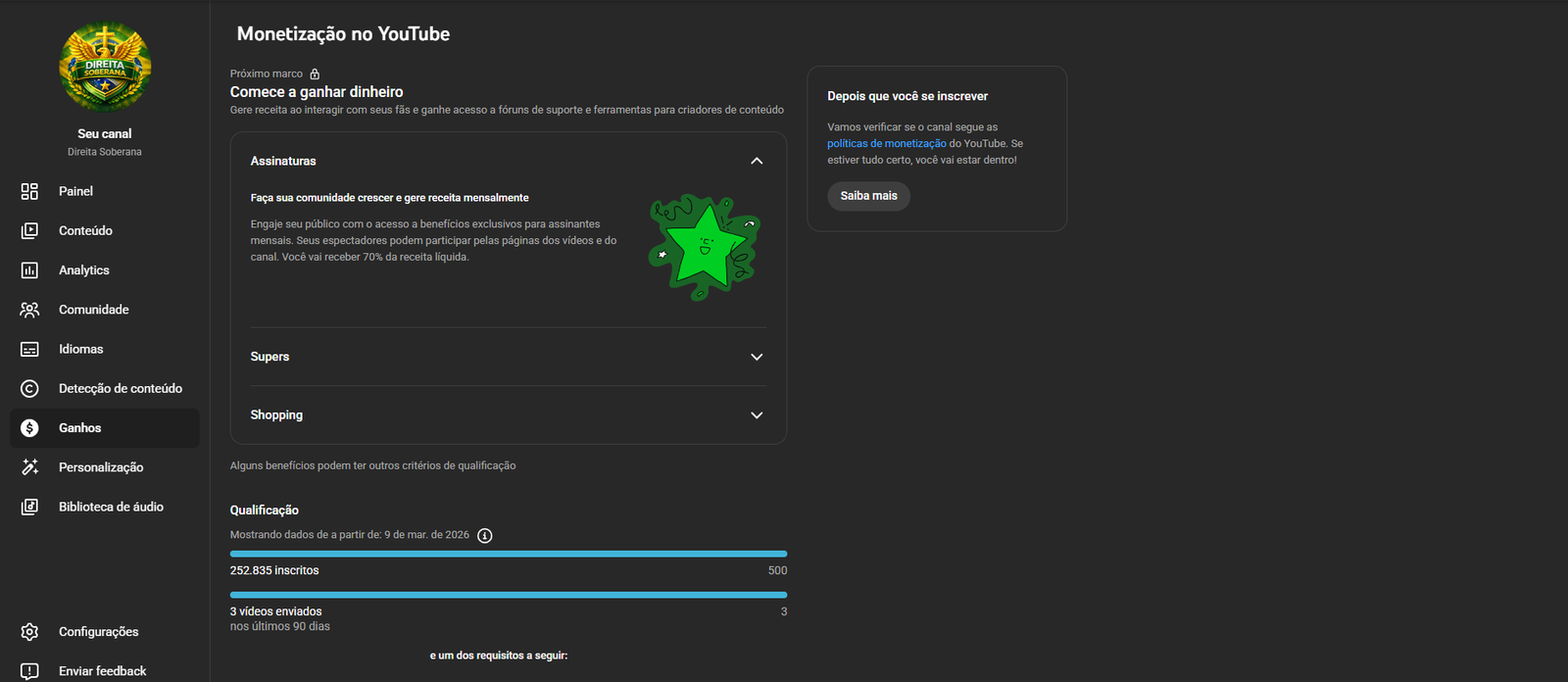Open the Detecção de conteúdo copyright icon
Screen dimensions: 1568x682
point(29,389)
